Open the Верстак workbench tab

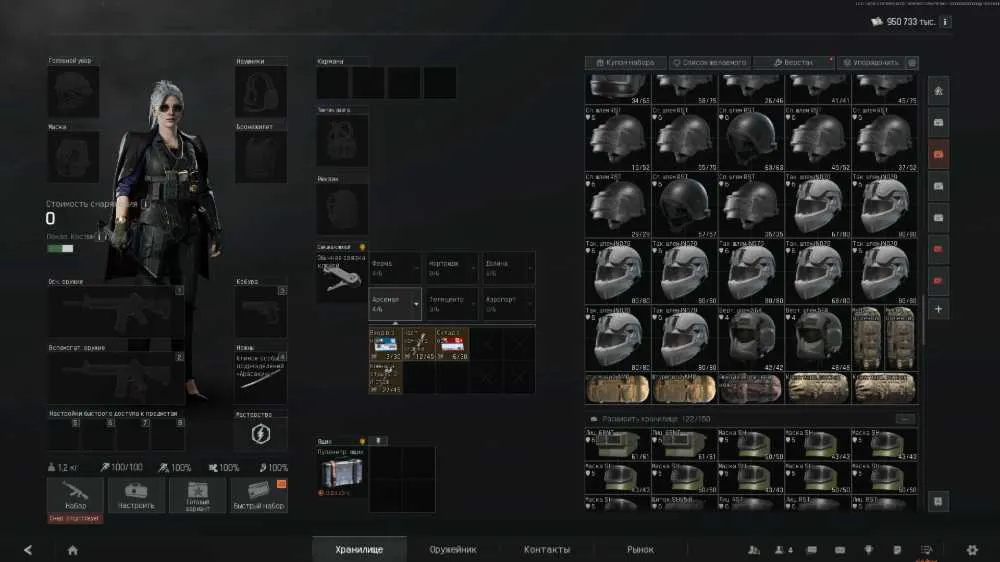tap(794, 63)
